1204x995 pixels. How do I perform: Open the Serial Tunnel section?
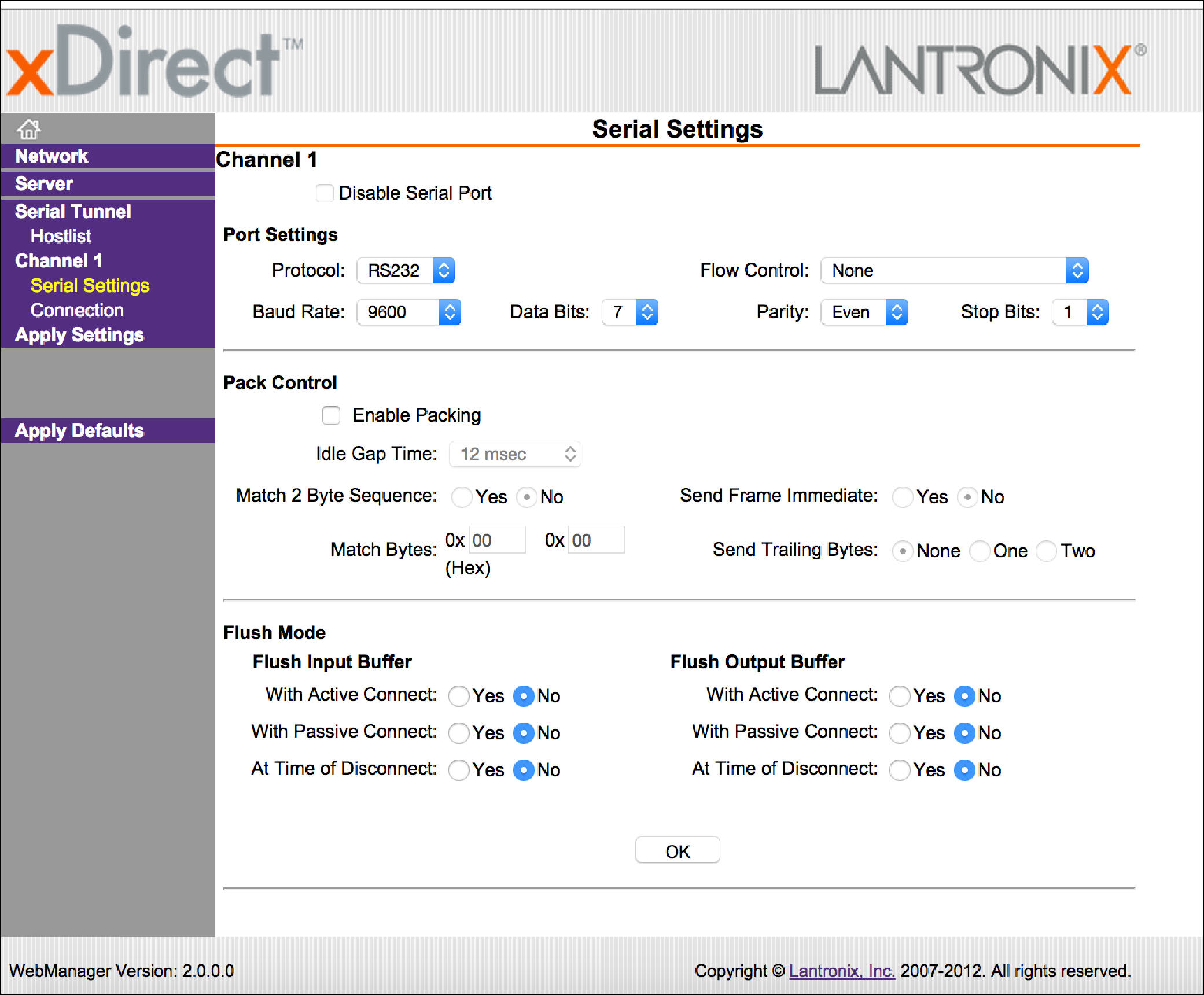coord(73,212)
